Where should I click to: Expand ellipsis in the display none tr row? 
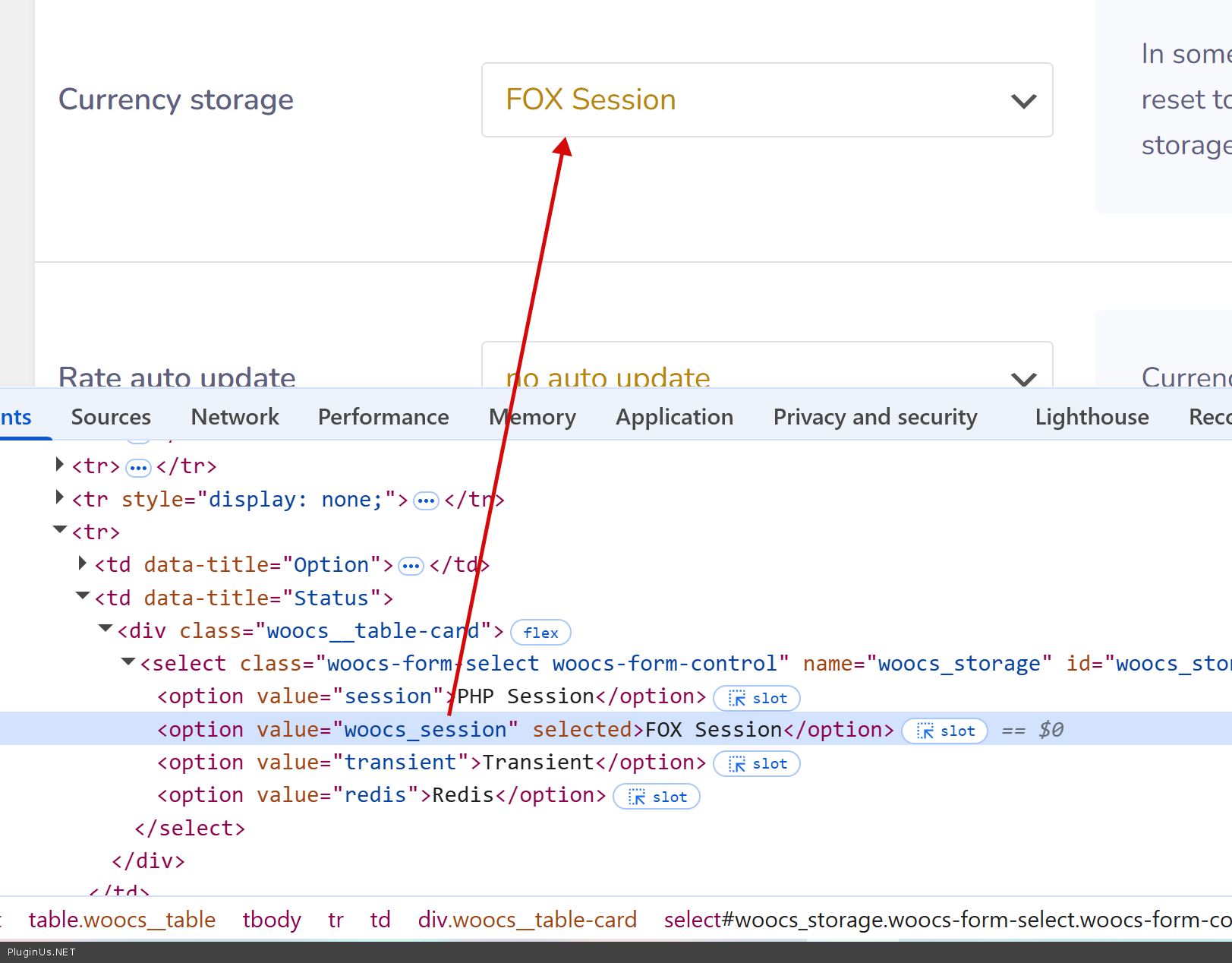click(426, 500)
